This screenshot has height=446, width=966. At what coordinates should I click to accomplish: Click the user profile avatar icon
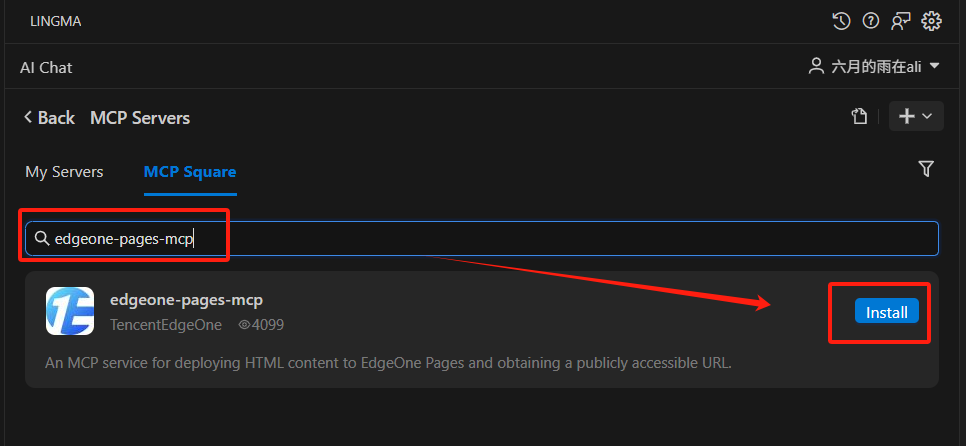point(816,67)
